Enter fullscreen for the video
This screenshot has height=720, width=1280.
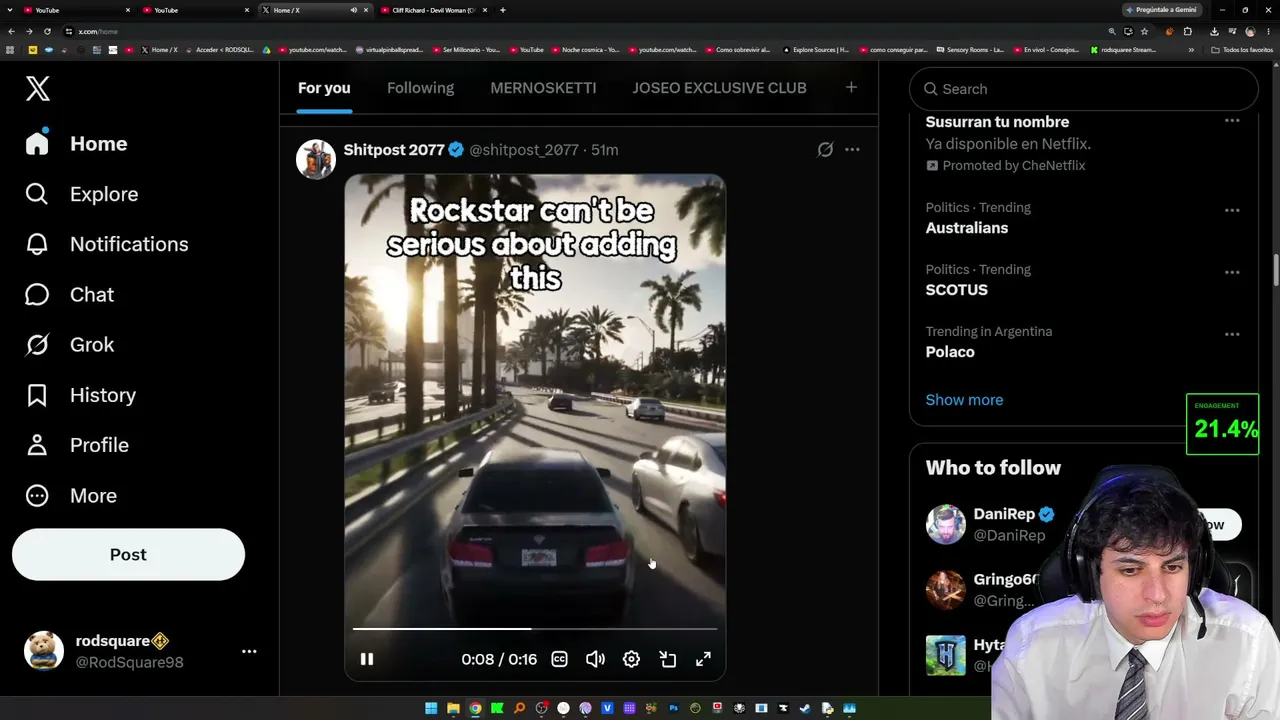pyautogui.click(x=703, y=659)
